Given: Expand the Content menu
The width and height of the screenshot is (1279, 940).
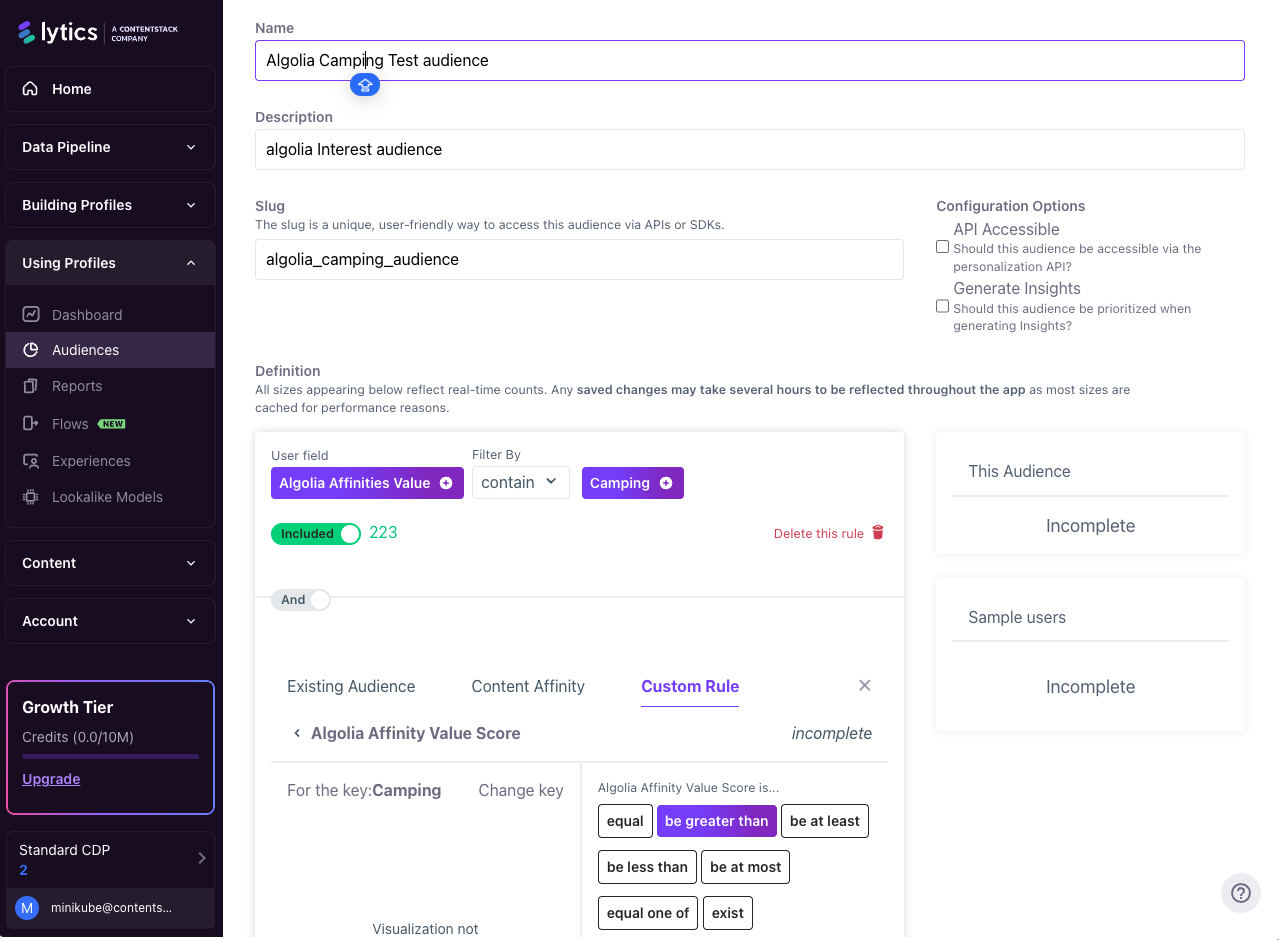Looking at the screenshot, I should (x=110, y=563).
